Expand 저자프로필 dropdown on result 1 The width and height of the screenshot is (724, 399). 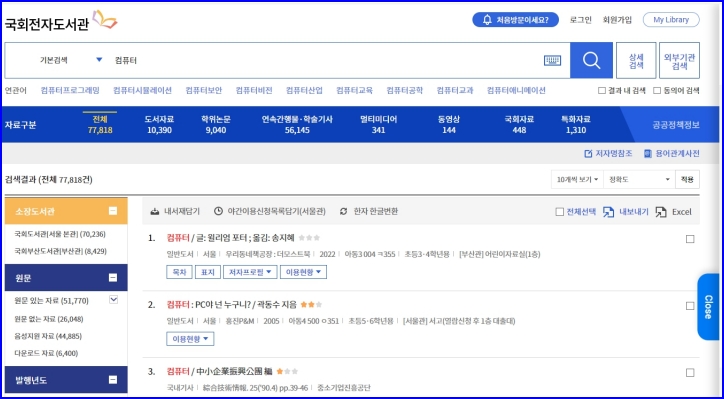(250, 272)
